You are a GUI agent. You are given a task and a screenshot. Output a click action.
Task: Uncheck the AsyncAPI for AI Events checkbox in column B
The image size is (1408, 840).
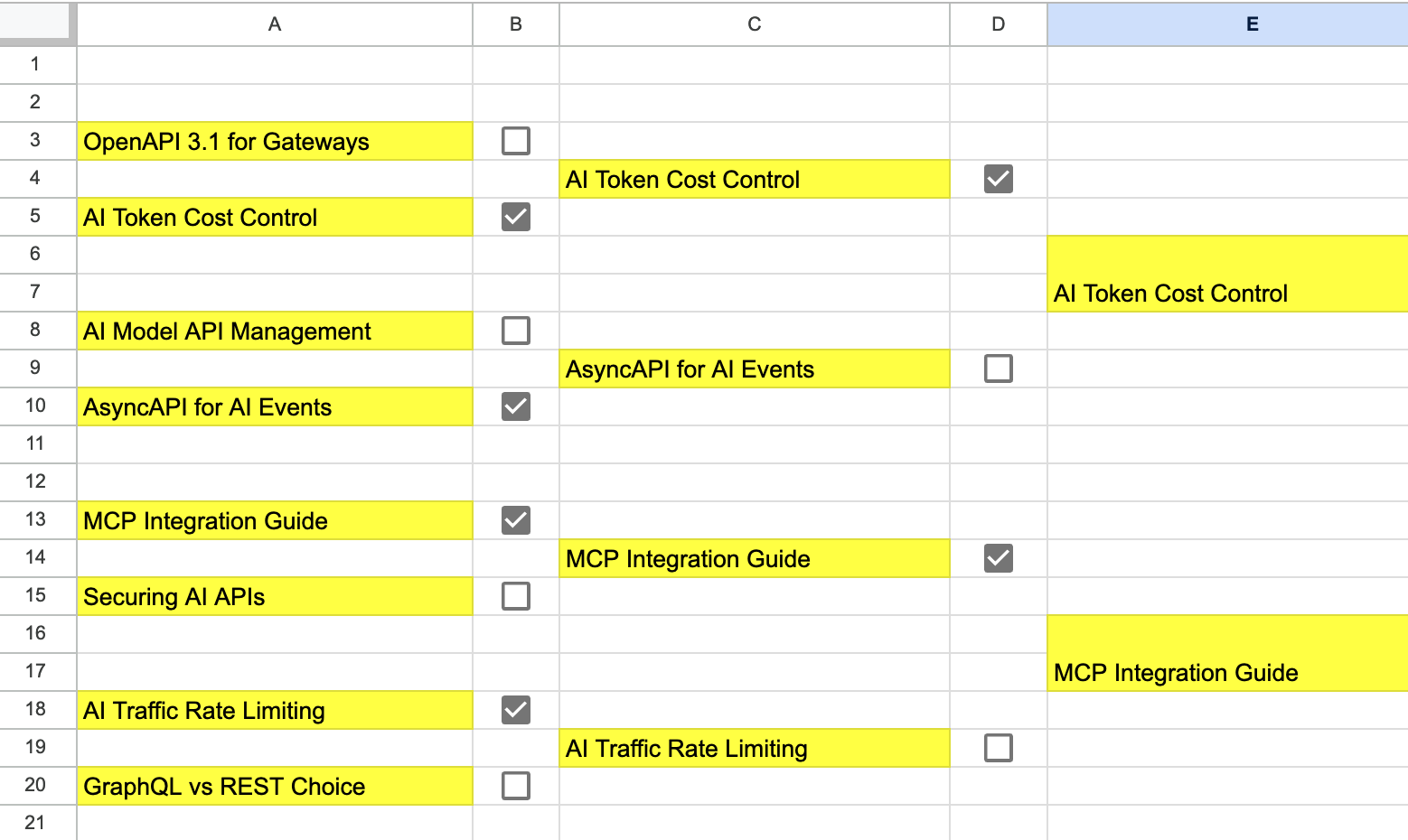(516, 406)
